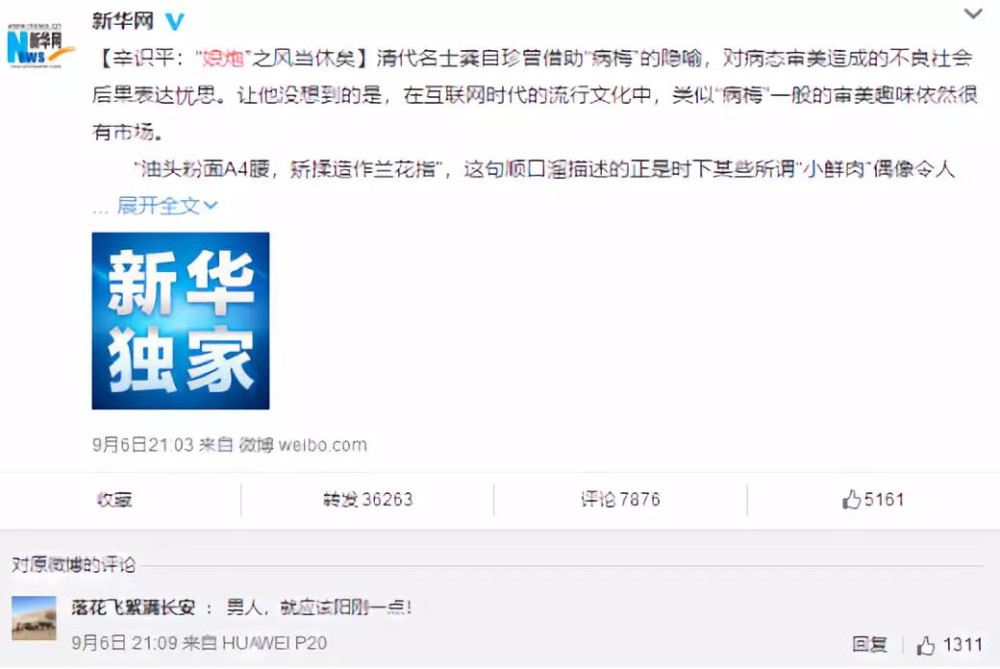This screenshot has height=669, width=1000.
Task: Reply to comment via 回复
Action: click(x=869, y=645)
